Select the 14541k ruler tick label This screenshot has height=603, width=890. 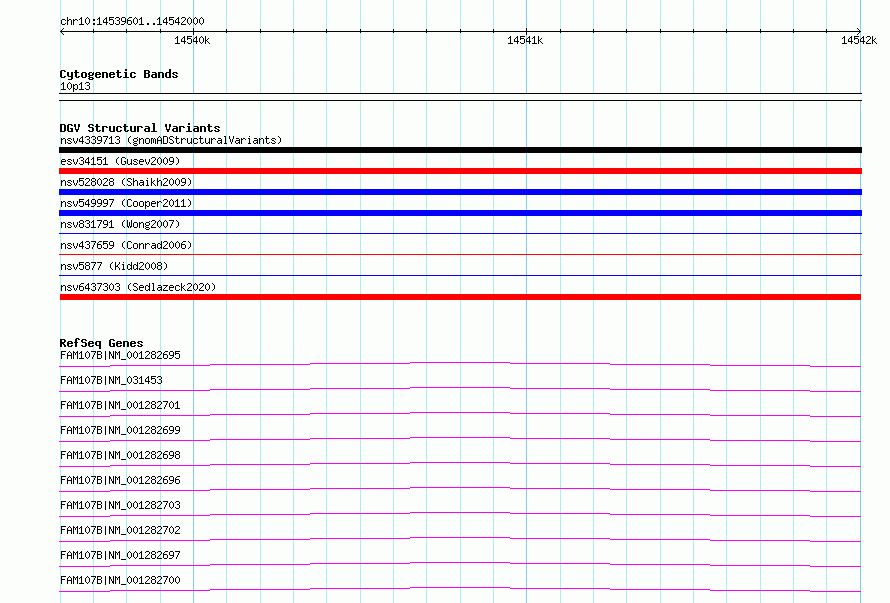point(525,40)
